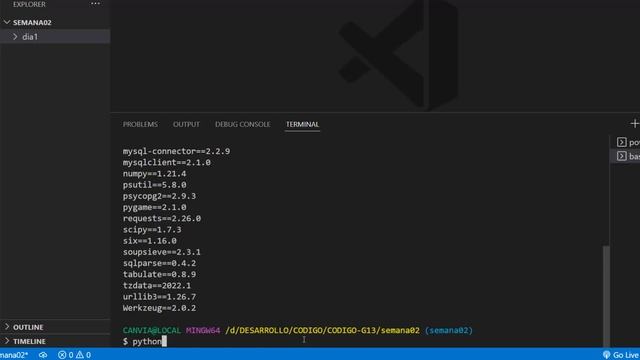Image resolution: width=640 pixels, height=360 pixels.
Task: Click the requests==2.26.0 line
Action: (x=162, y=218)
